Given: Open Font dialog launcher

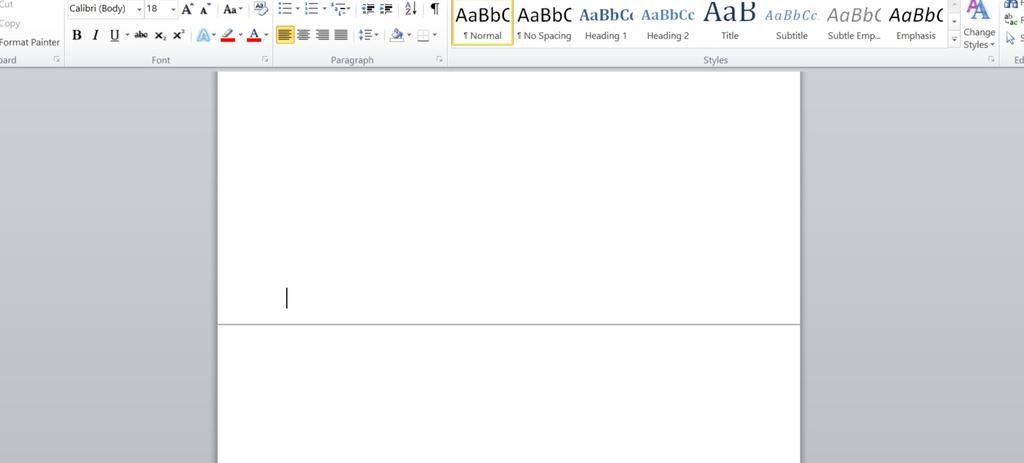Looking at the screenshot, I should (x=265, y=59).
